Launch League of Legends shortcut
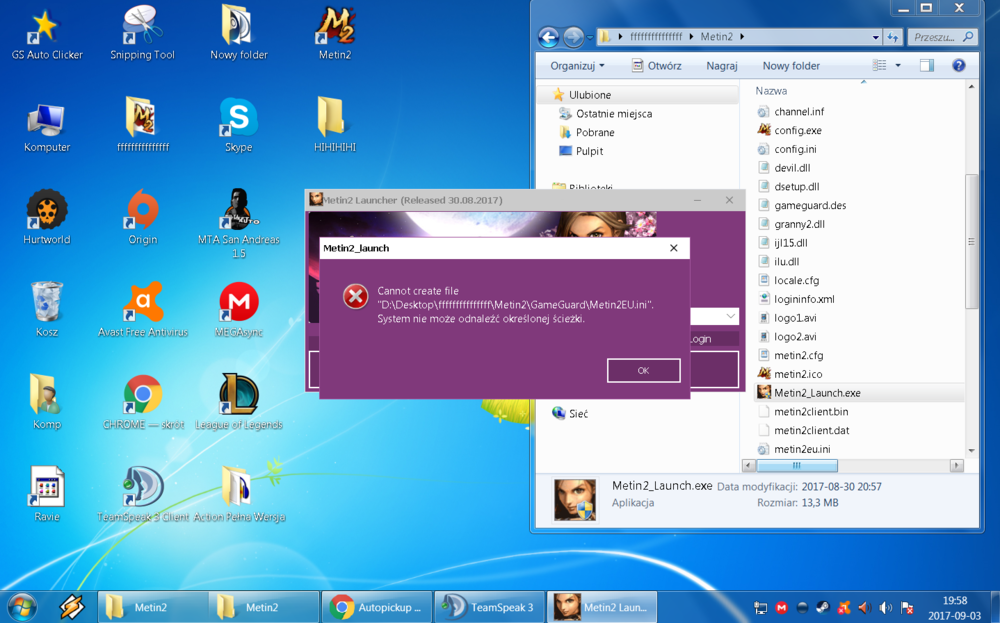This screenshot has height=623, width=1000. click(239, 403)
